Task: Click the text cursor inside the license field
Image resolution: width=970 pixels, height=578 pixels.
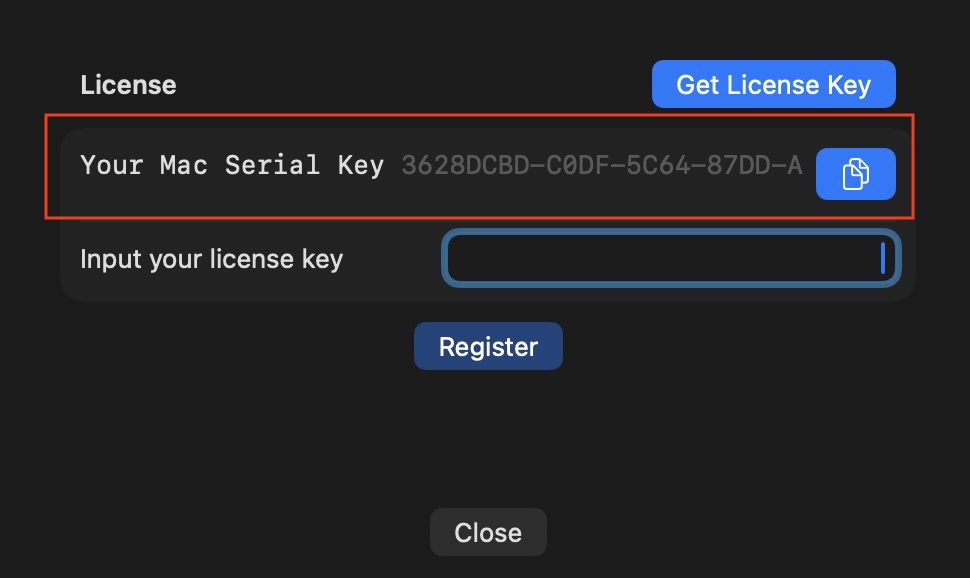Action: 882,258
